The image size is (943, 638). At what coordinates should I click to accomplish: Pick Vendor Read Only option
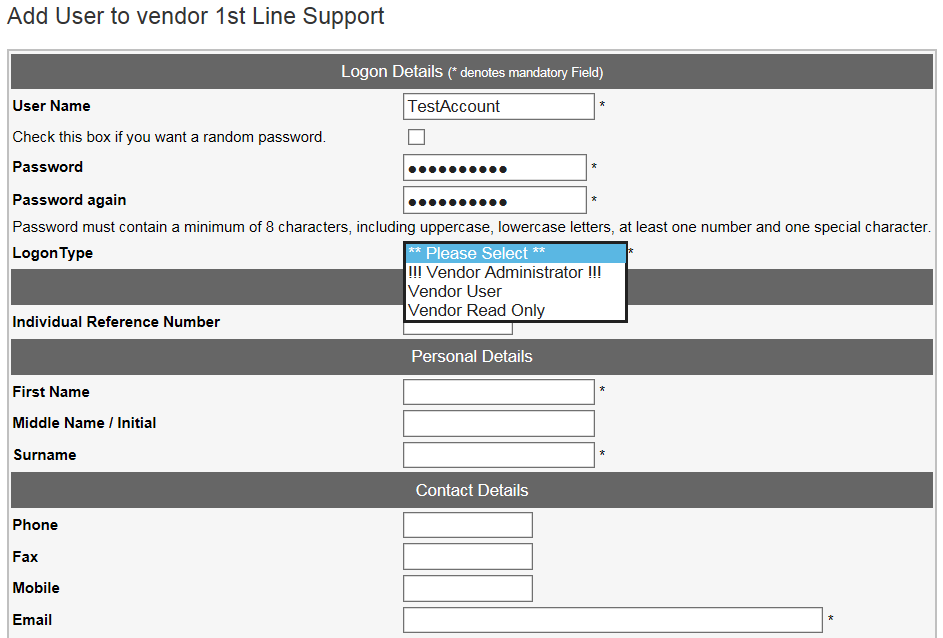click(x=477, y=310)
